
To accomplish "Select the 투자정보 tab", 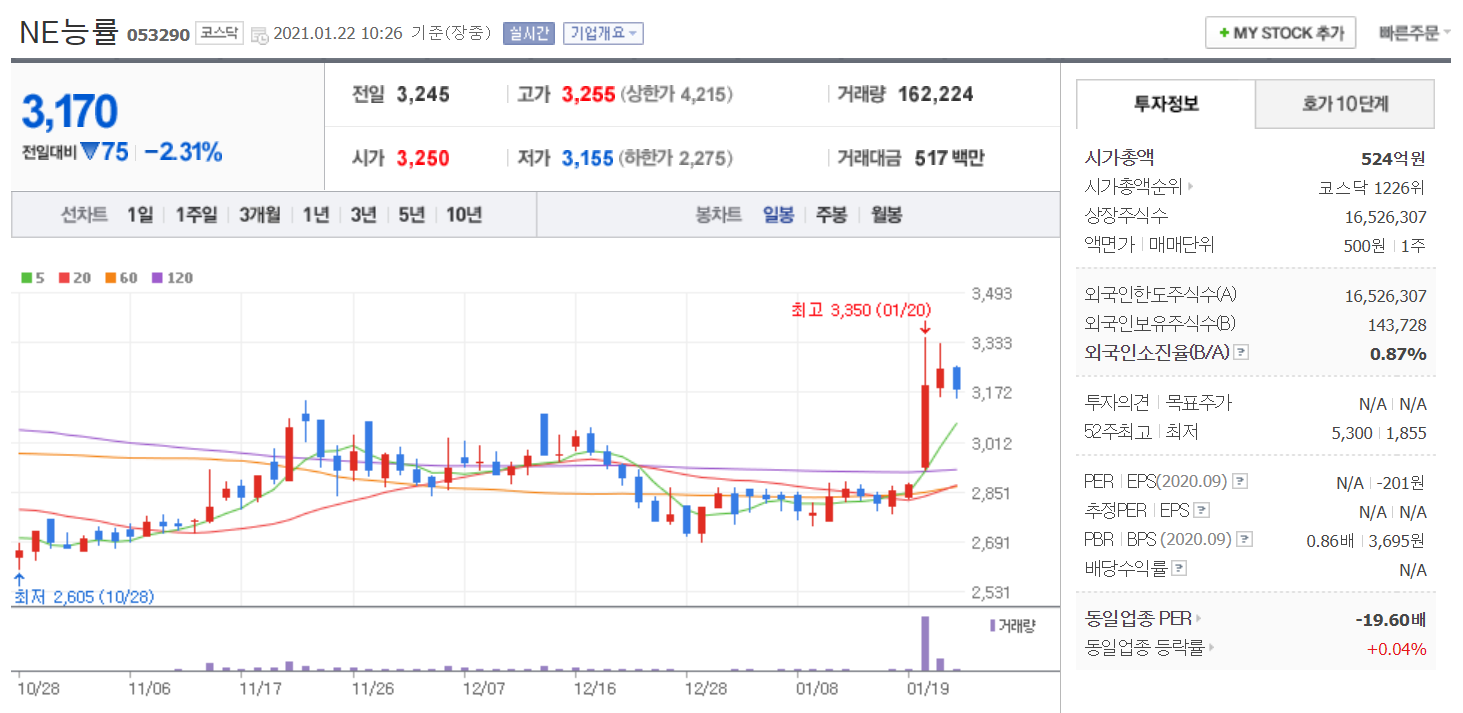I will [1166, 104].
